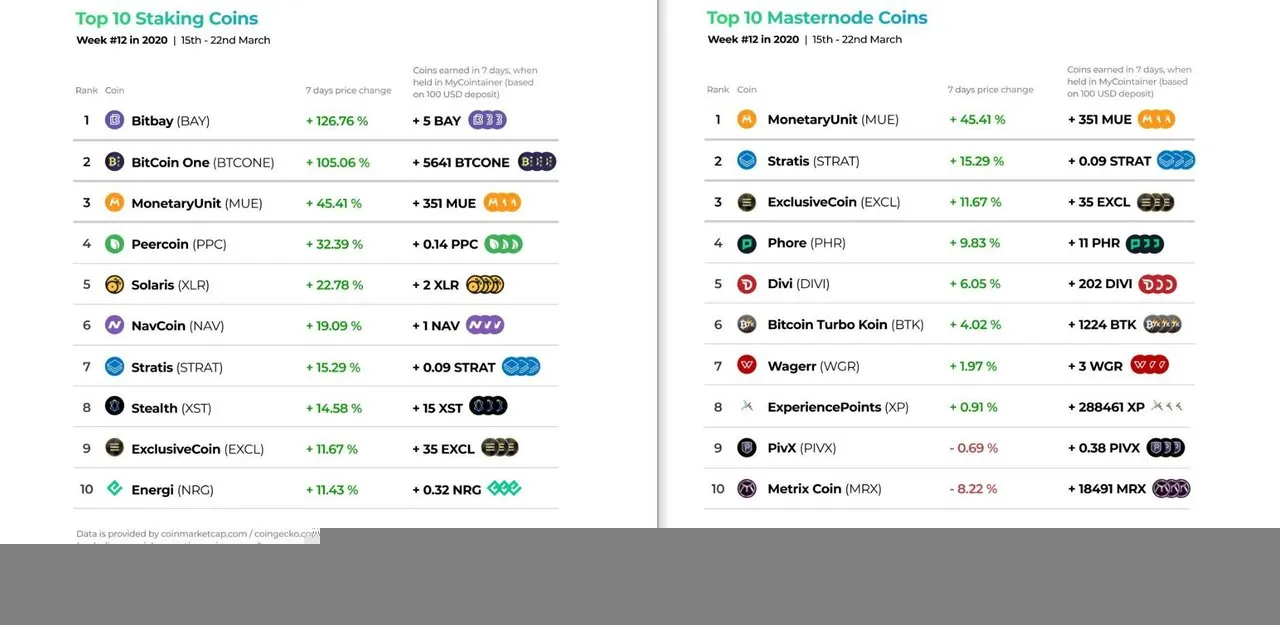Image resolution: width=1280 pixels, height=625 pixels.
Task: Click the Wagerr red icon
Action: pos(747,365)
